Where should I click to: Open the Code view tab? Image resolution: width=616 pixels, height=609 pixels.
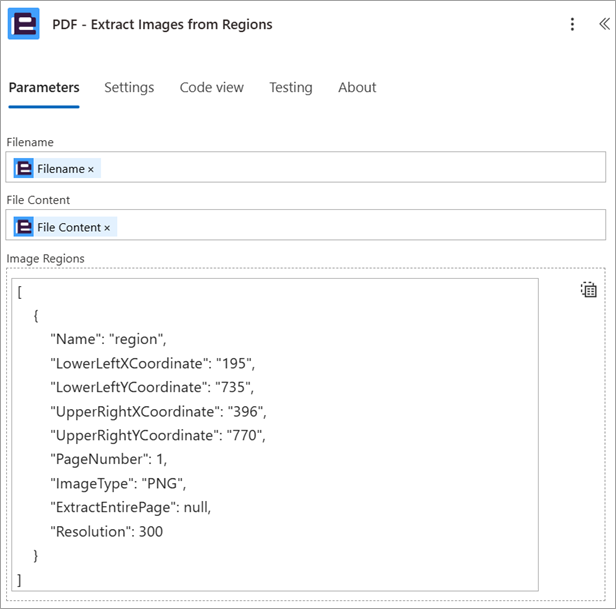(x=211, y=87)
